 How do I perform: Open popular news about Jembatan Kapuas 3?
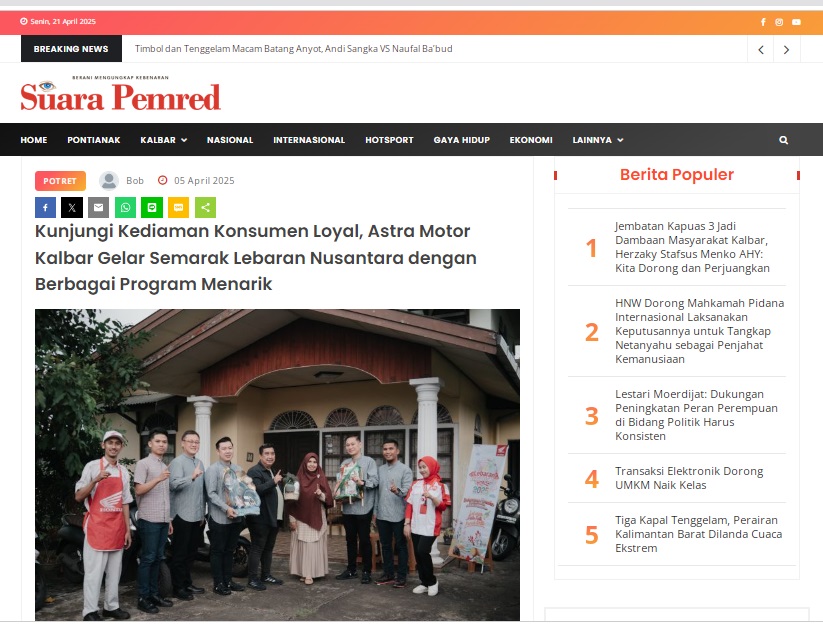692,247
